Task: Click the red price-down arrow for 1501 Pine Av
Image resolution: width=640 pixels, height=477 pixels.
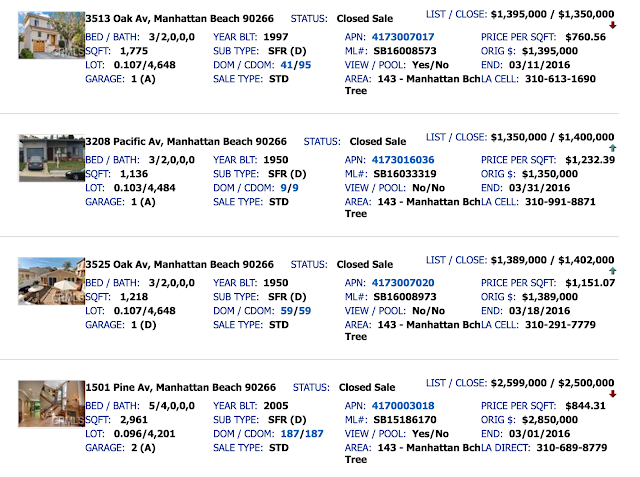Action: pyautogui.click(x=612, y=394)
